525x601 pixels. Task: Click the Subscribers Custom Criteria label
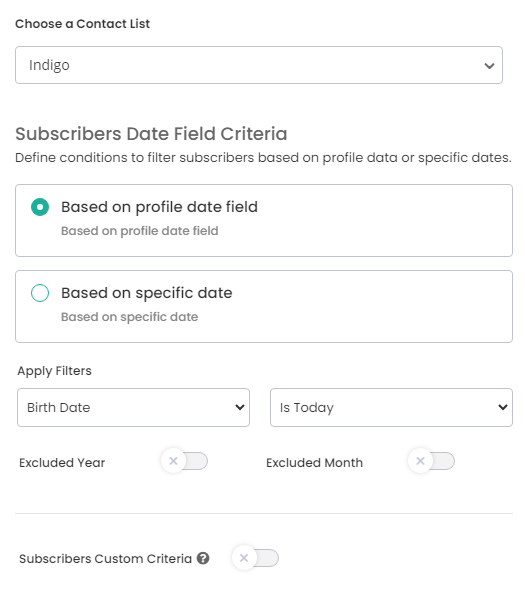point(105,558)
